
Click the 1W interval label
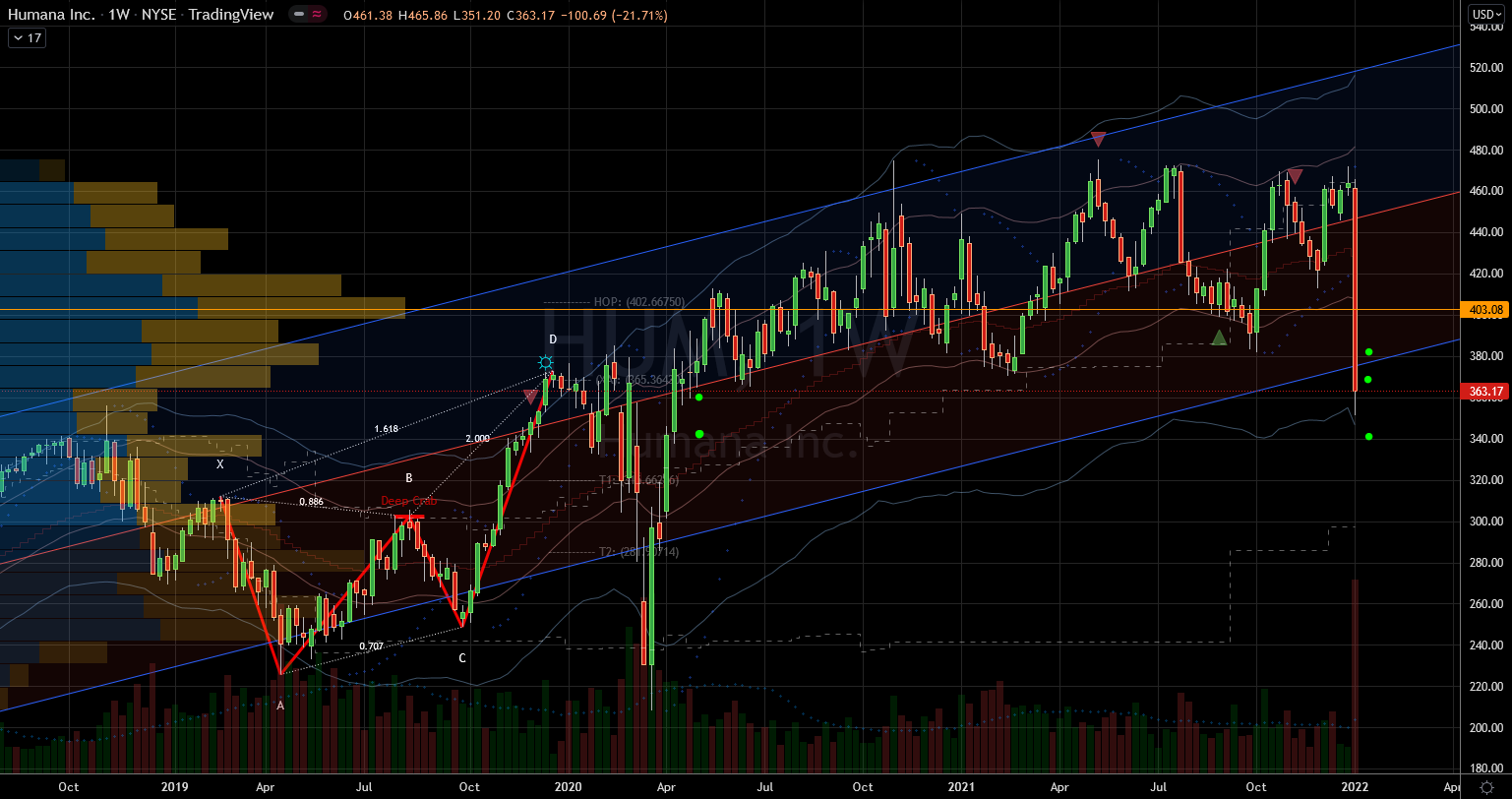click(x=117, y=16)
